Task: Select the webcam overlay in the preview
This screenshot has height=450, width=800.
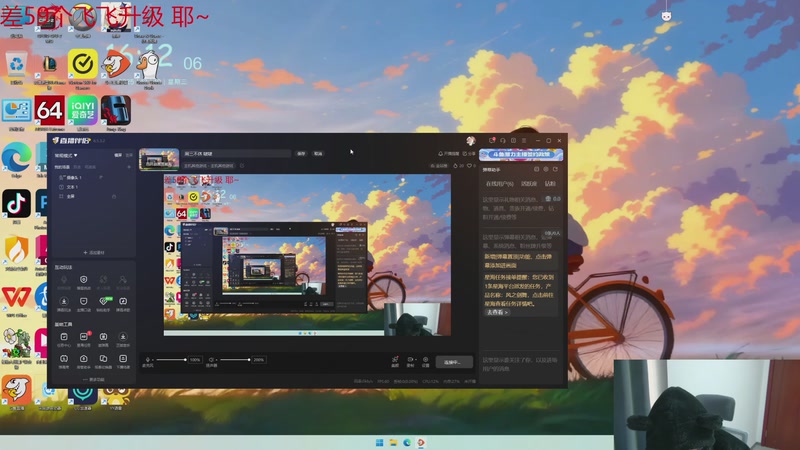Action: (417, 319)
